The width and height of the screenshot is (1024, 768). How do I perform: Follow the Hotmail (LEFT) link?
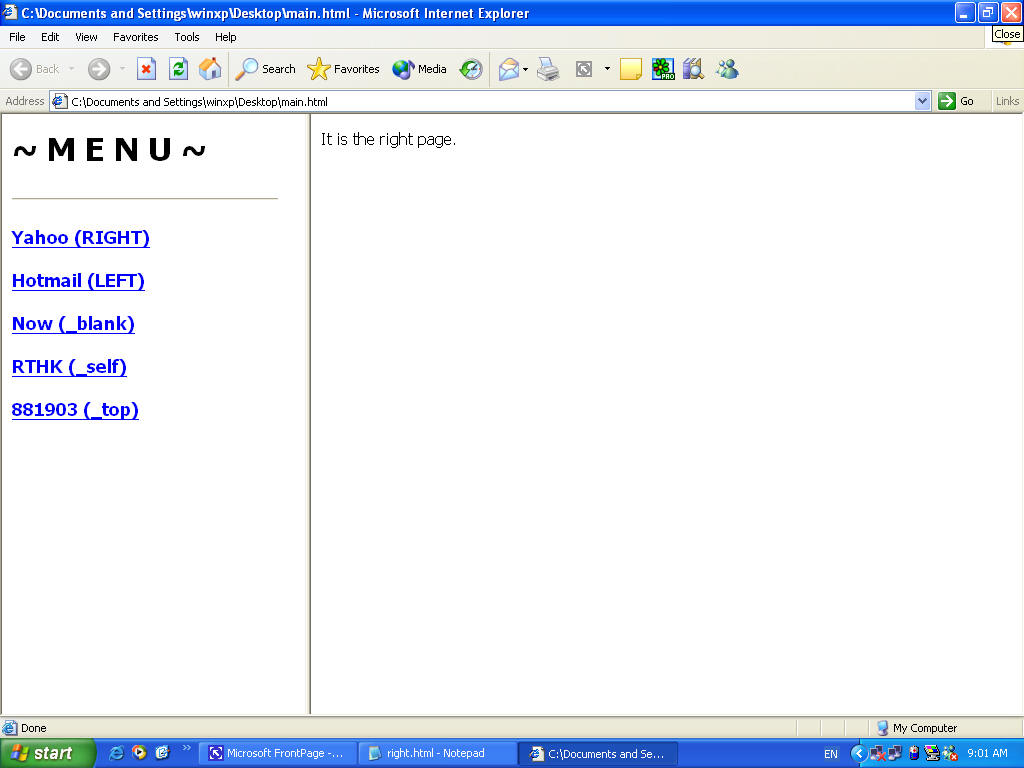[x=78, y=281]
